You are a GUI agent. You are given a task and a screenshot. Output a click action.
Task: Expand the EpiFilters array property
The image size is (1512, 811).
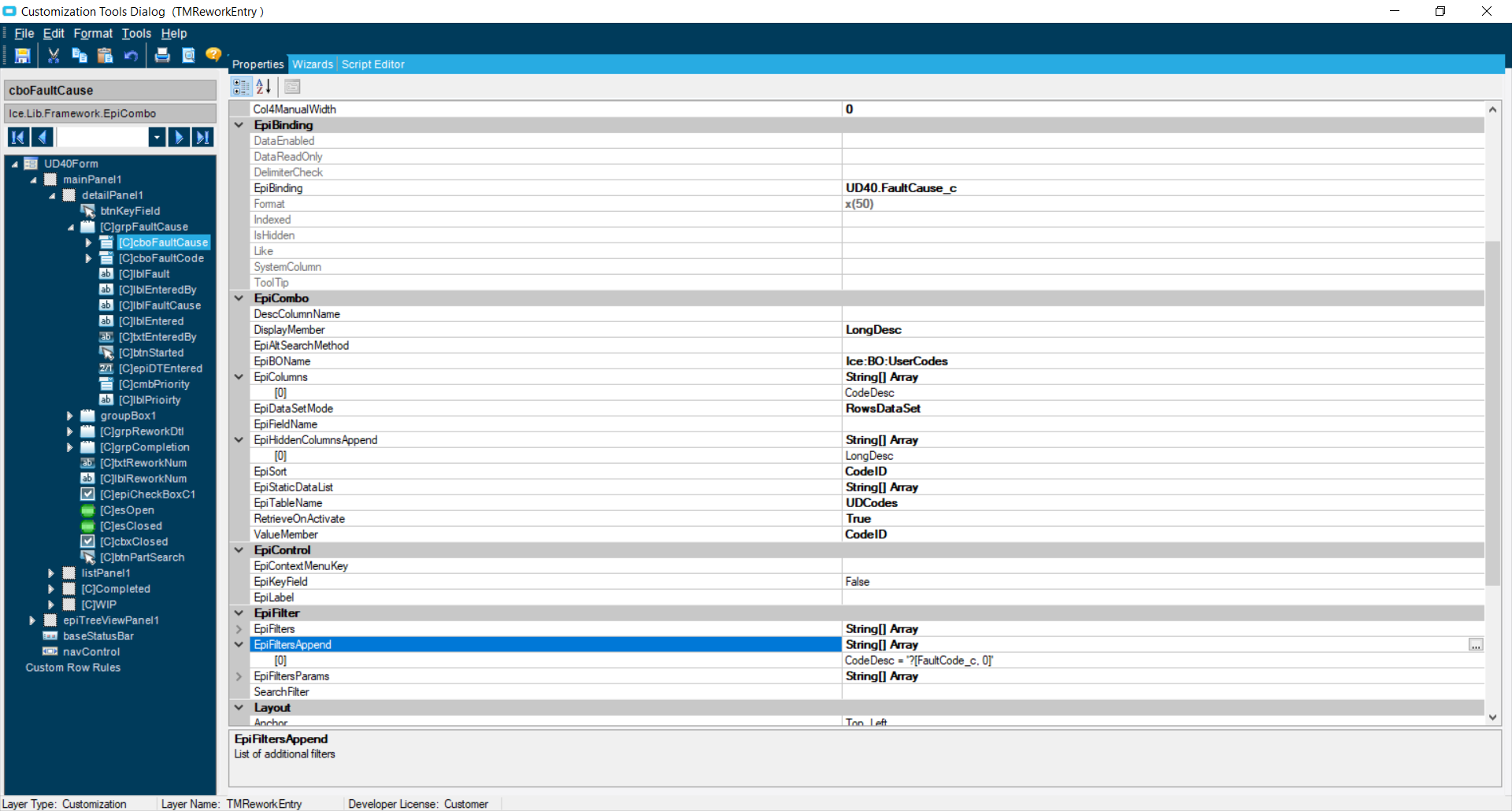point(239,628)
